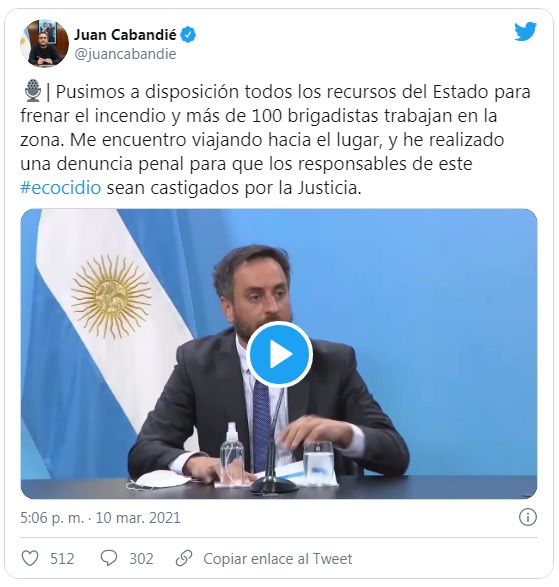Image resolution: width=559 pixels, height=587 pixels.
Task: Click the 512 likes count
Action: tap(62, 559)
